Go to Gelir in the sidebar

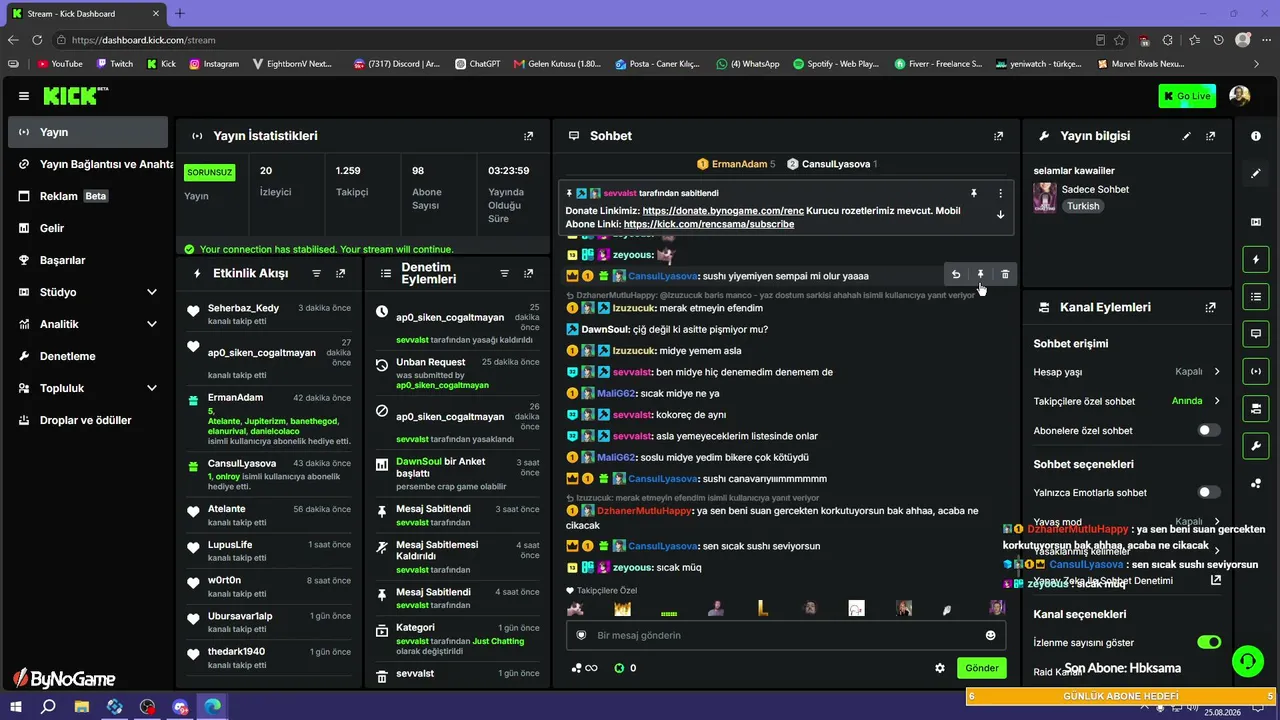(x=88, y=228)
